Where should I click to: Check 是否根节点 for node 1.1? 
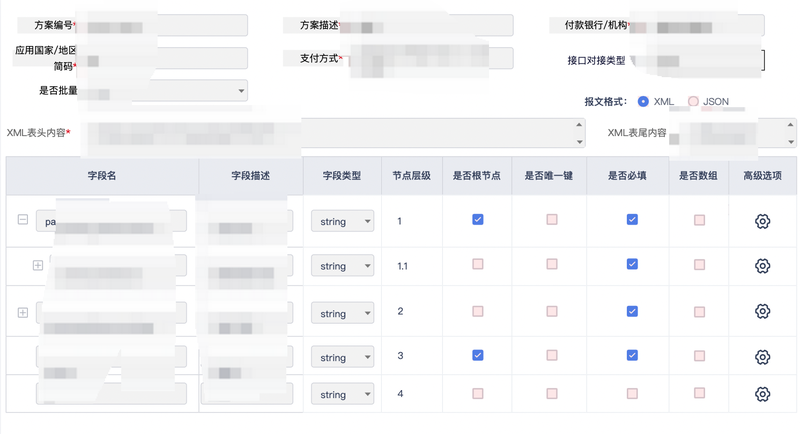click(x=478, y=264)
